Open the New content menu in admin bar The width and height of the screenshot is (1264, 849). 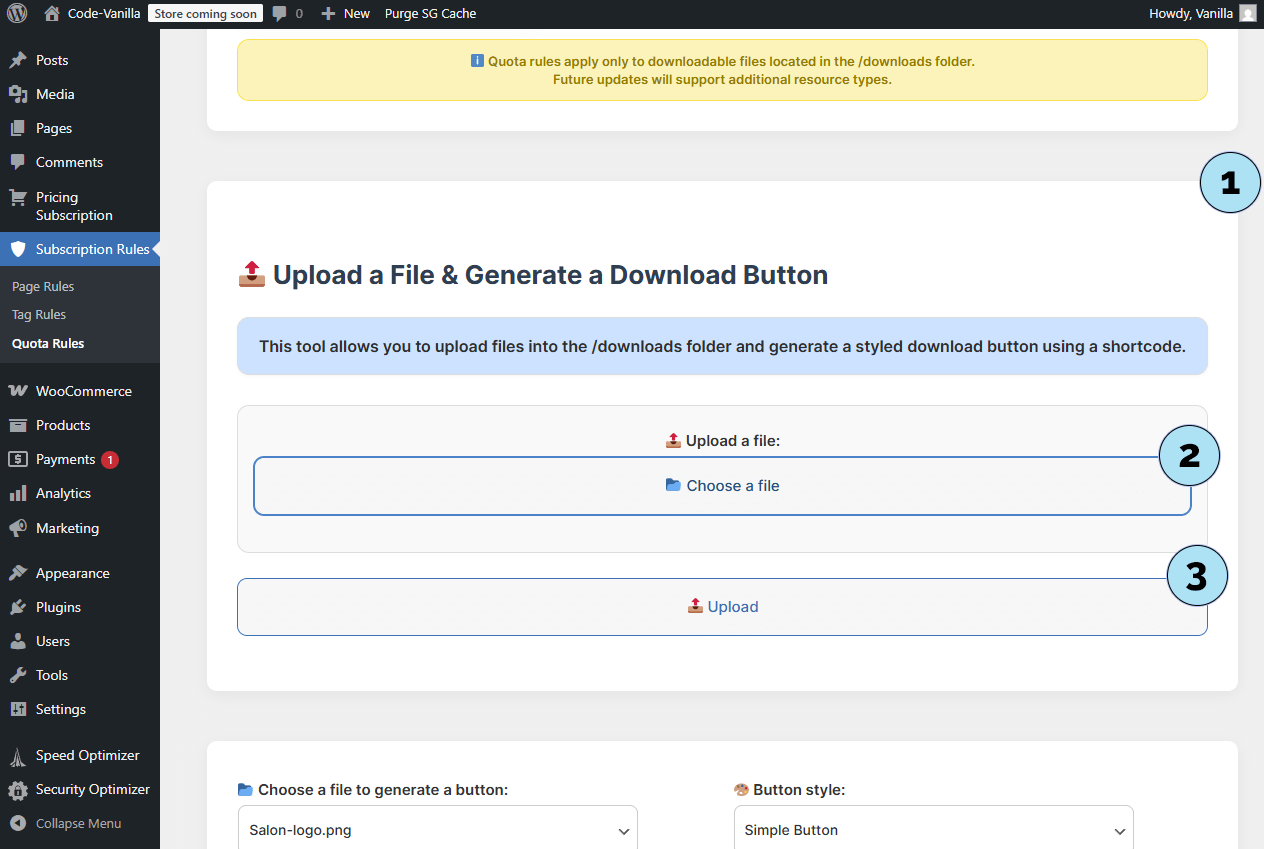pos(345,13)
